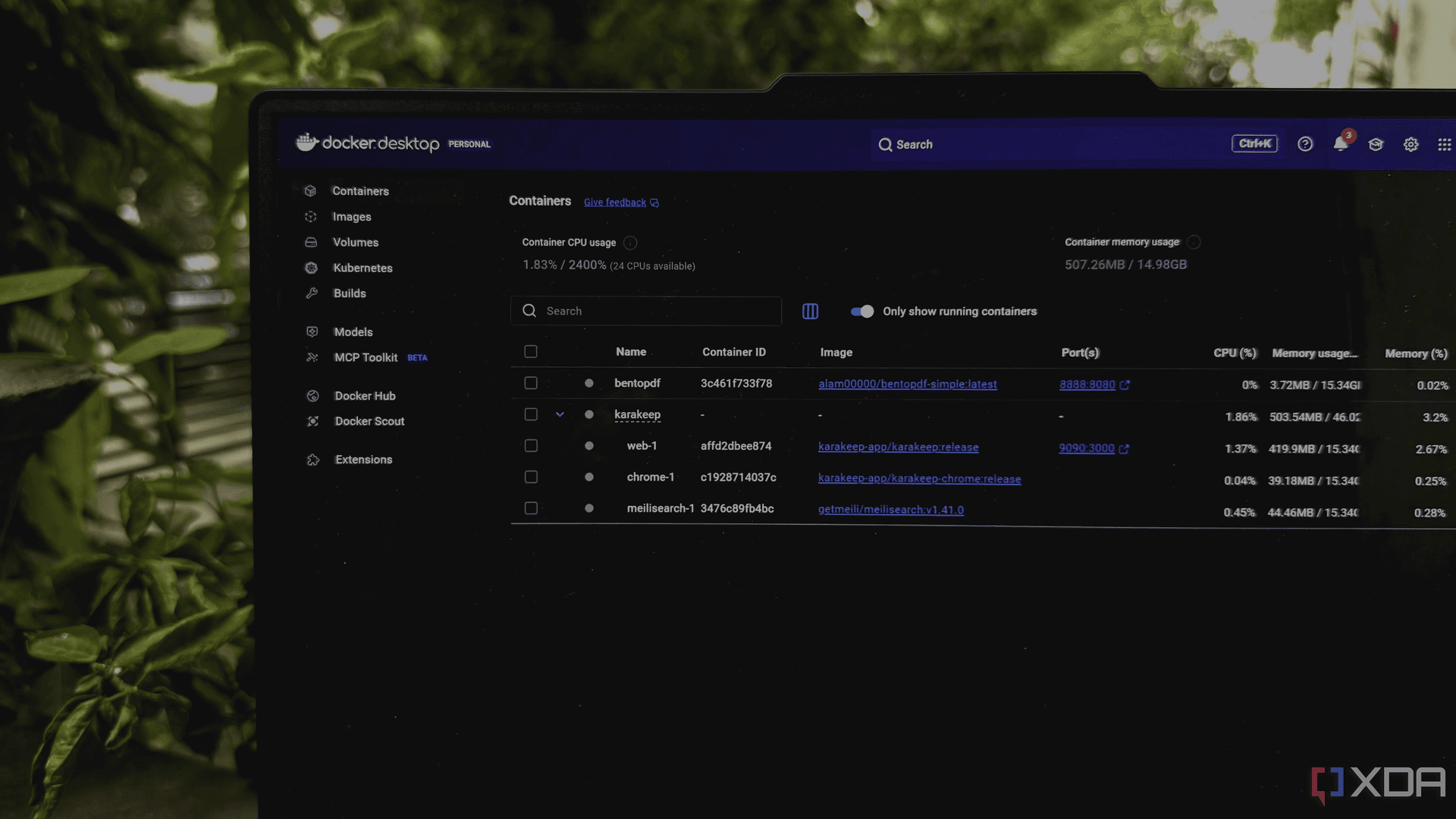The height and width of the screenshot is (819, 1456).
Task: Click the Port(s) column header
Action: tap(1080, 353)
